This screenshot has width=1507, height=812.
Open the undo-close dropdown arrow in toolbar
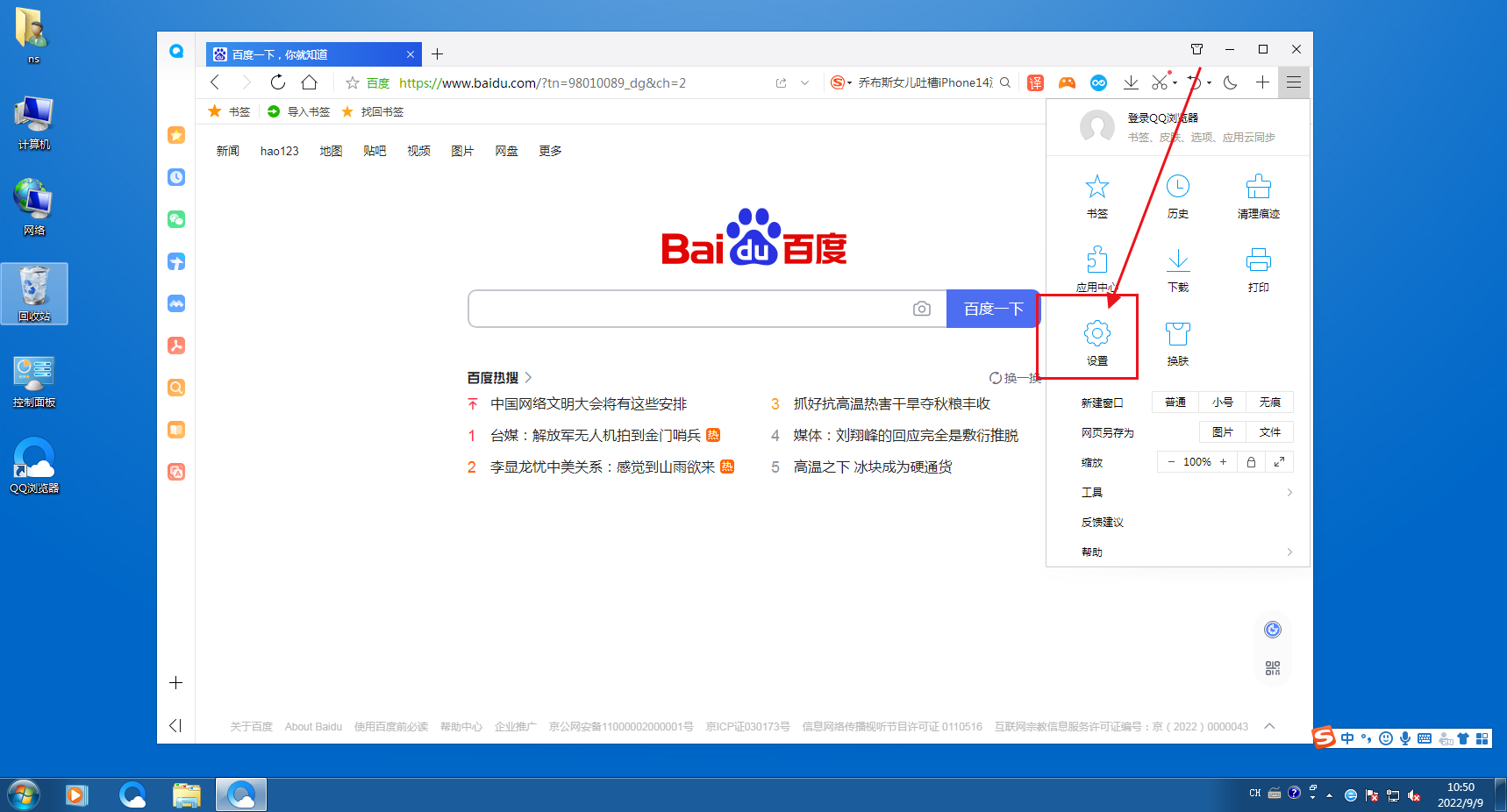(1209, 83)
